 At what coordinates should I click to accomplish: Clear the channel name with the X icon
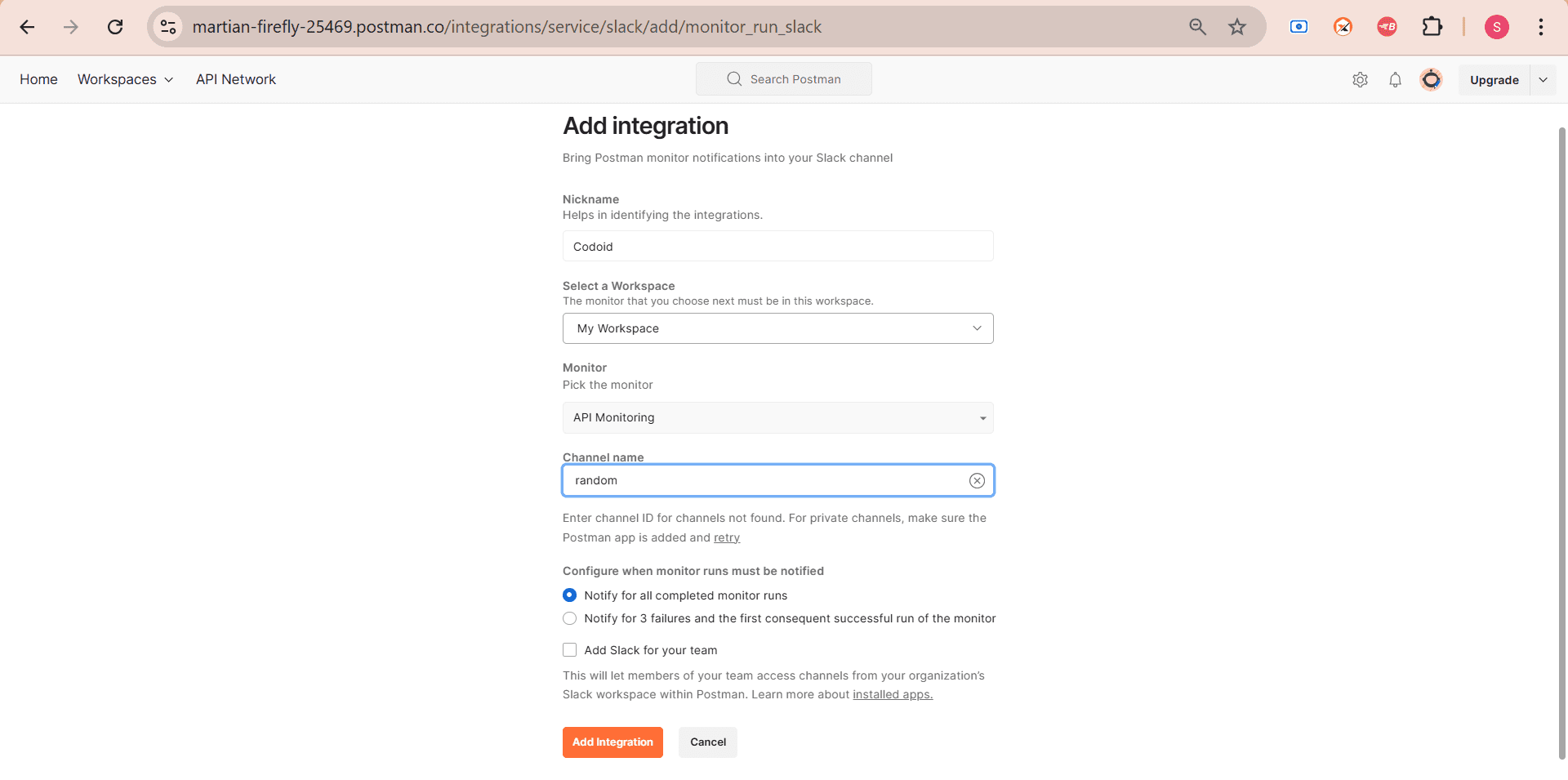(977, 480)
